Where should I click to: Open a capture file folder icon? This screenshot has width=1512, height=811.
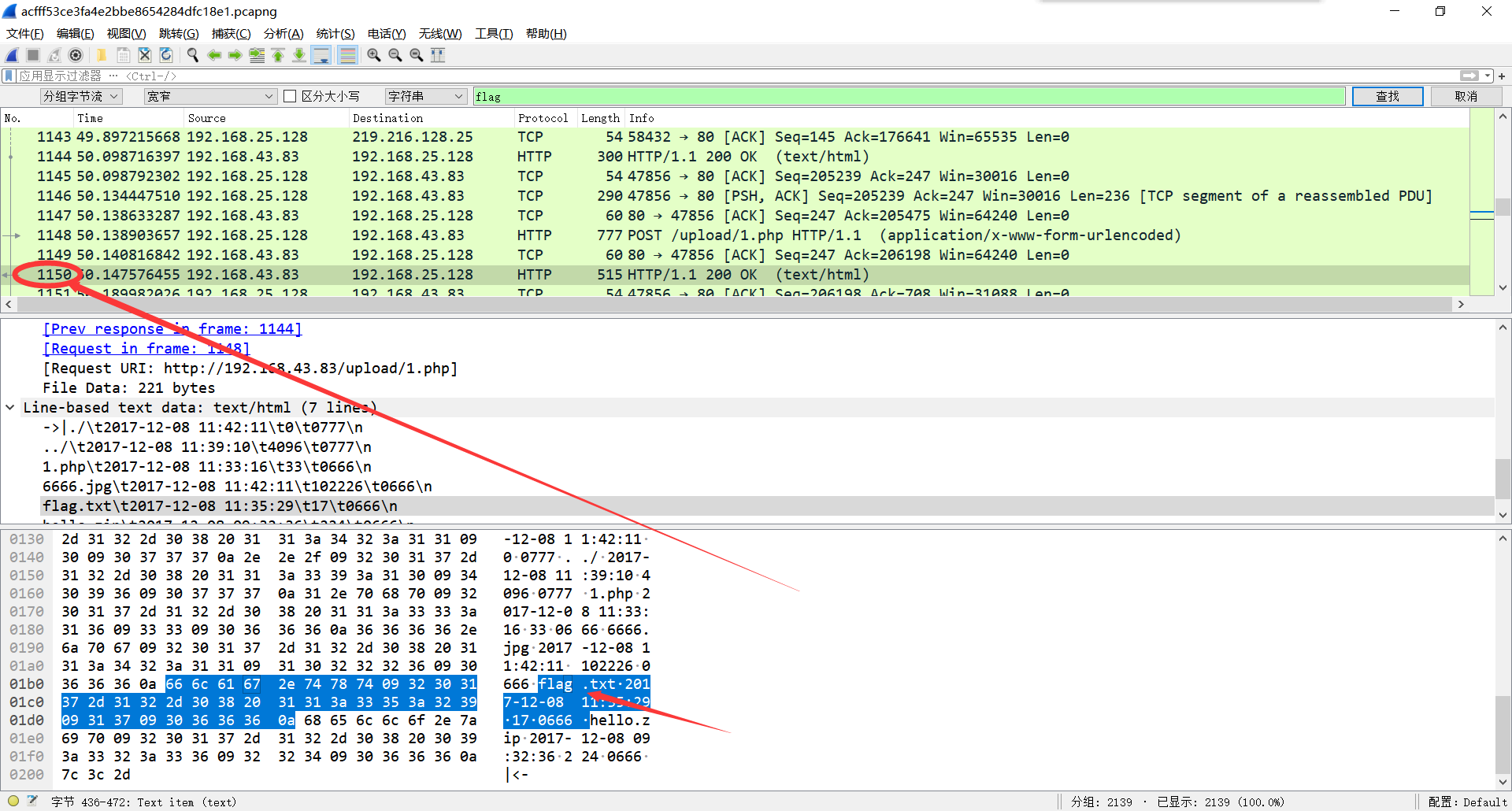(x=102, y=55)
